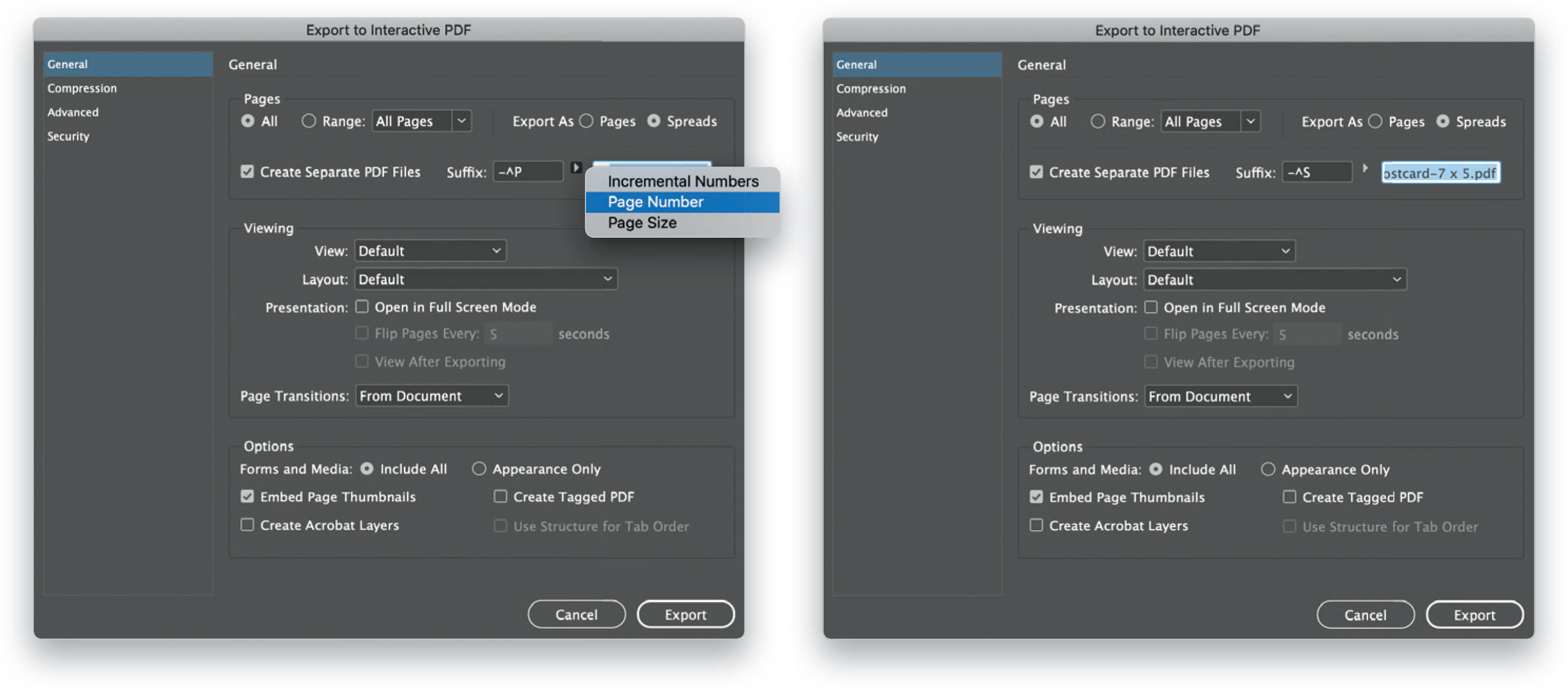The width and height of the screenshot is (1568, 689).
Task: Choose Page Size in suffix popup
Action: pyautogui.click(x=682, y=223)
